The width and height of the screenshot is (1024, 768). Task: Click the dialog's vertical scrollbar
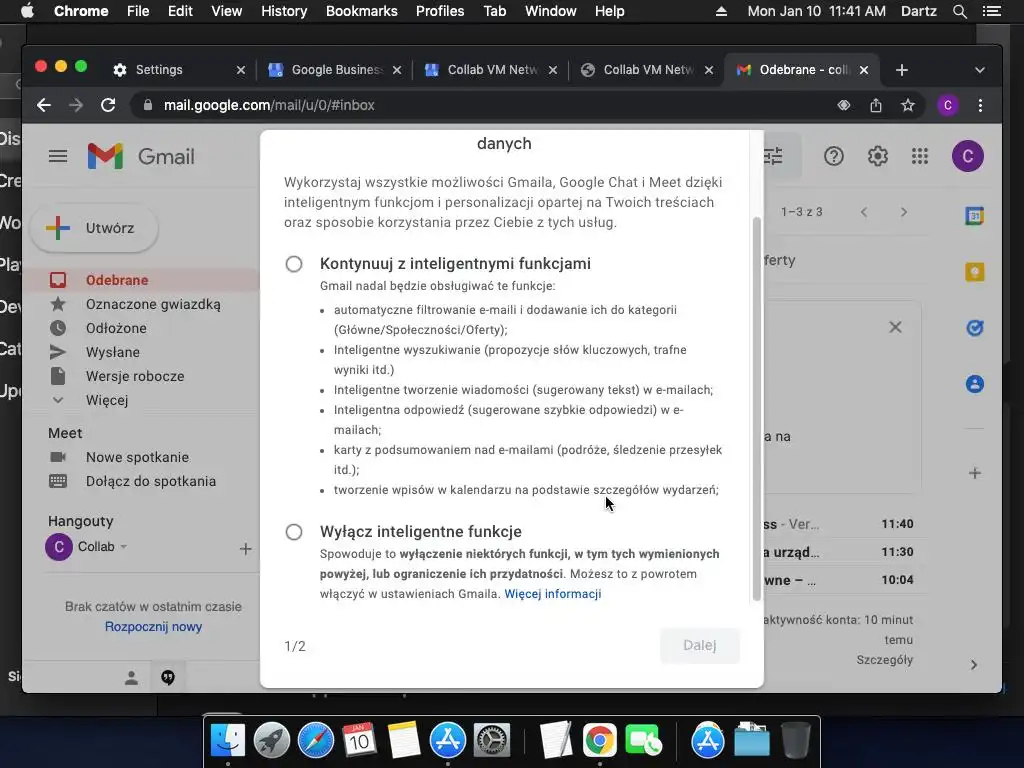pyautogui.click(x=757, y=408)
